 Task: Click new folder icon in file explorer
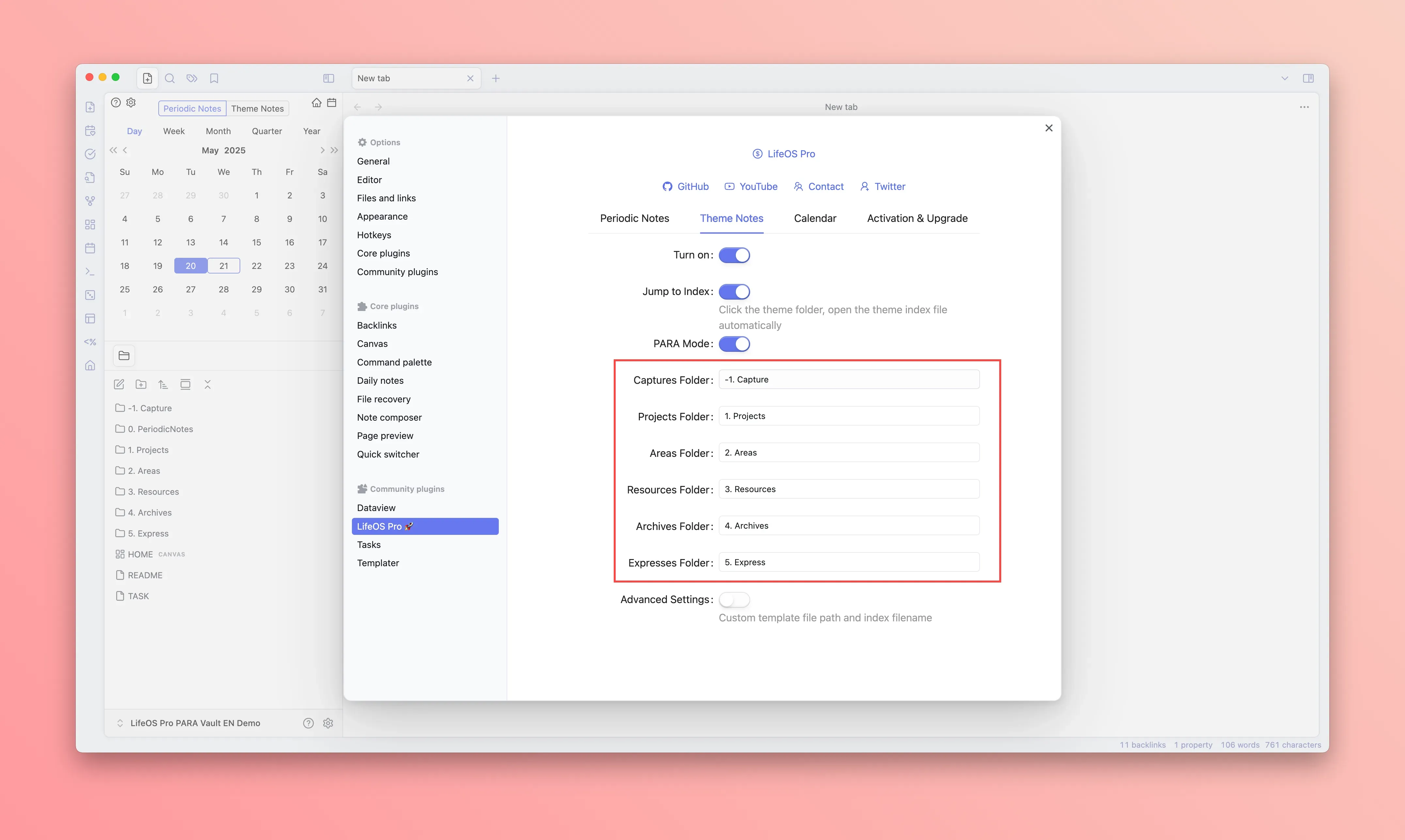pos(141,384)
